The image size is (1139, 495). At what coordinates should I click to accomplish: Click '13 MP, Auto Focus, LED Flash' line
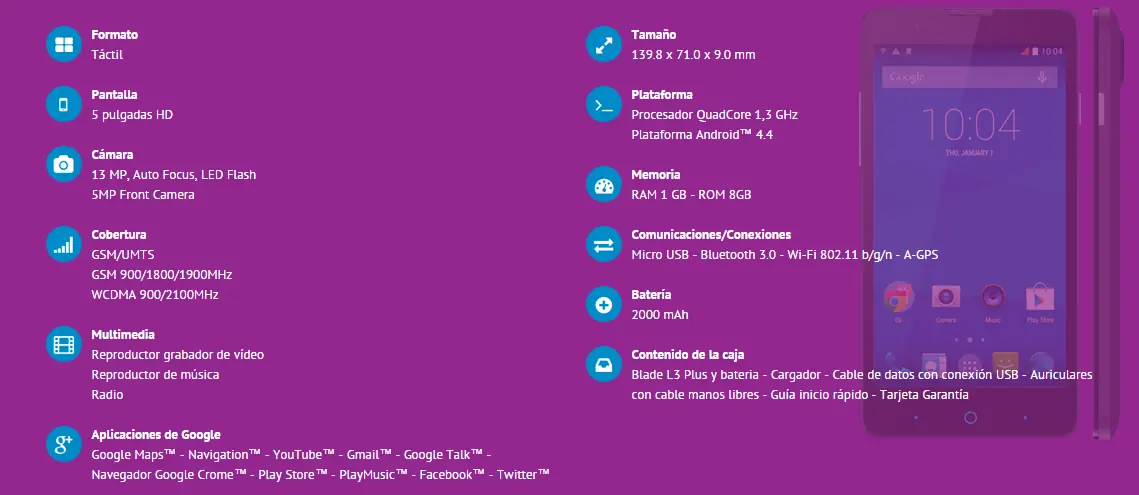174,174
